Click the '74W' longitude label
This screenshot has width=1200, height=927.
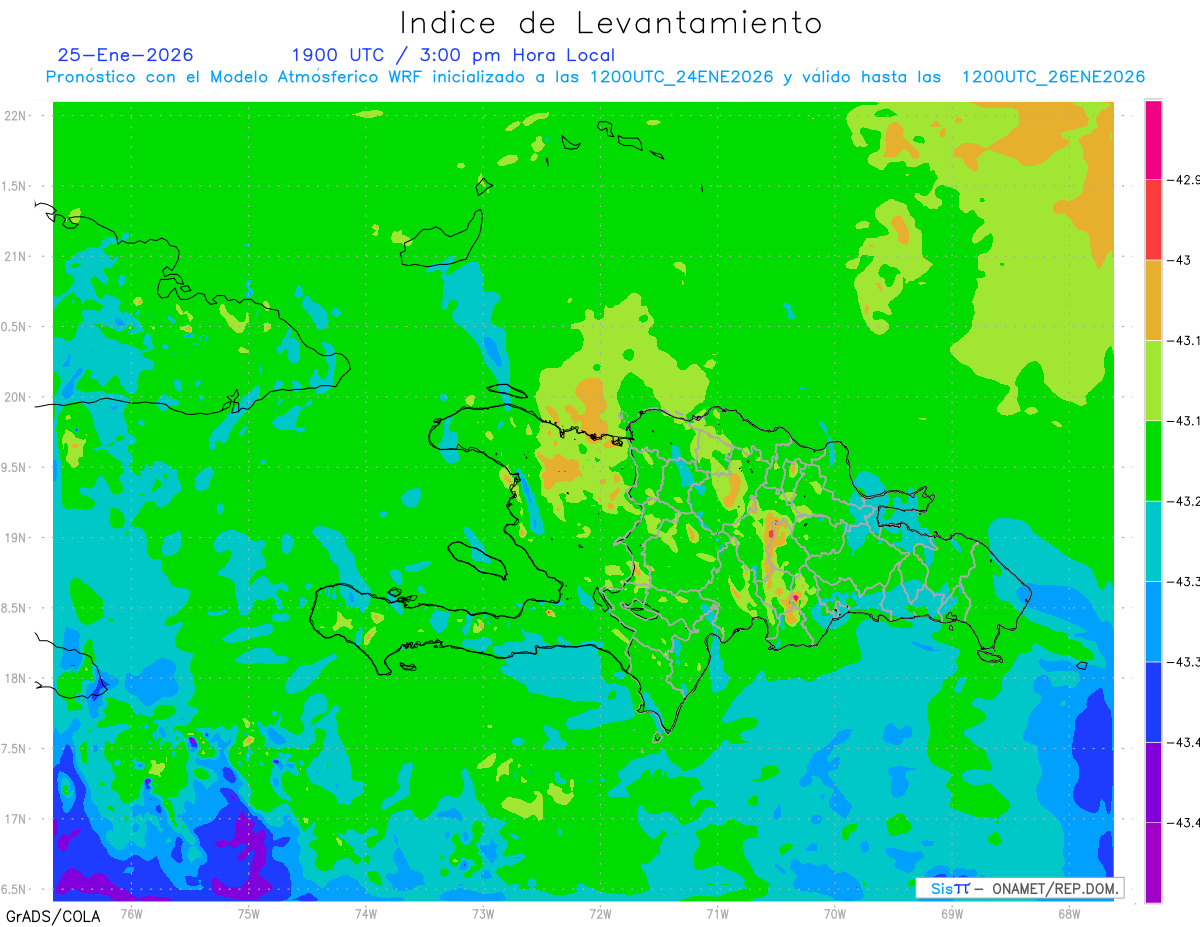coord(366,913)
